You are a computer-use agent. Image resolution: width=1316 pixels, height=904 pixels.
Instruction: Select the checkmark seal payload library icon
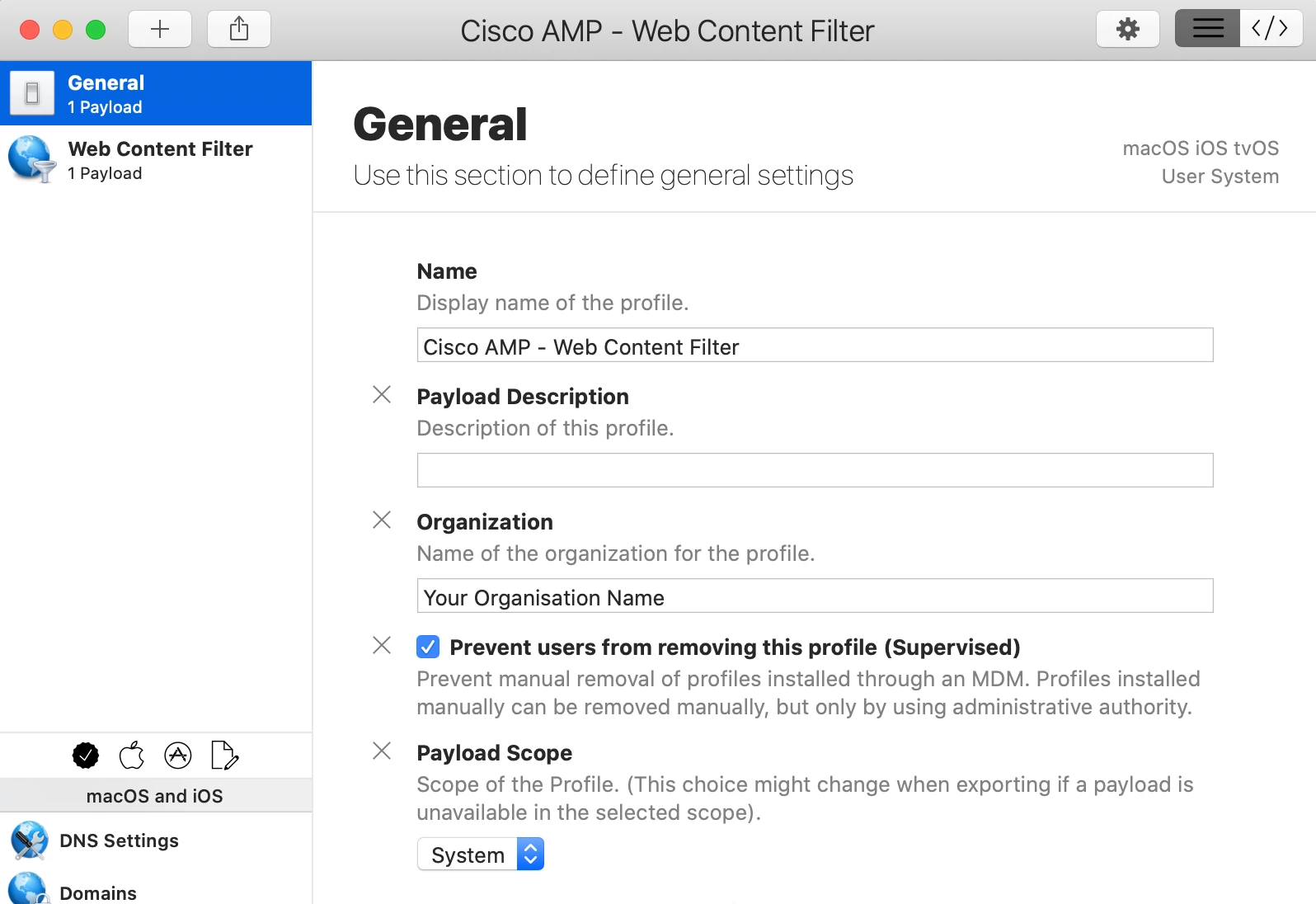coord(86,756)
